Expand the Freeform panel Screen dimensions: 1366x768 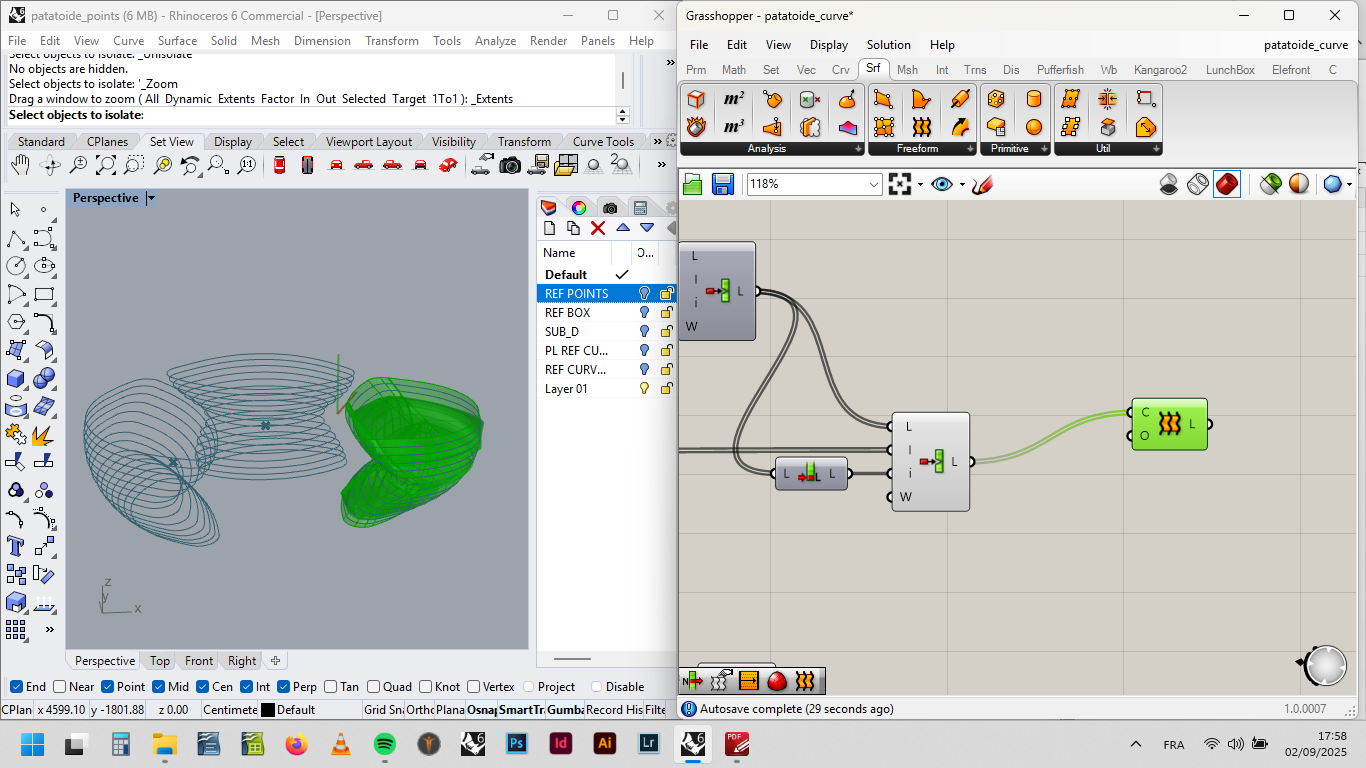coord(969,149)
